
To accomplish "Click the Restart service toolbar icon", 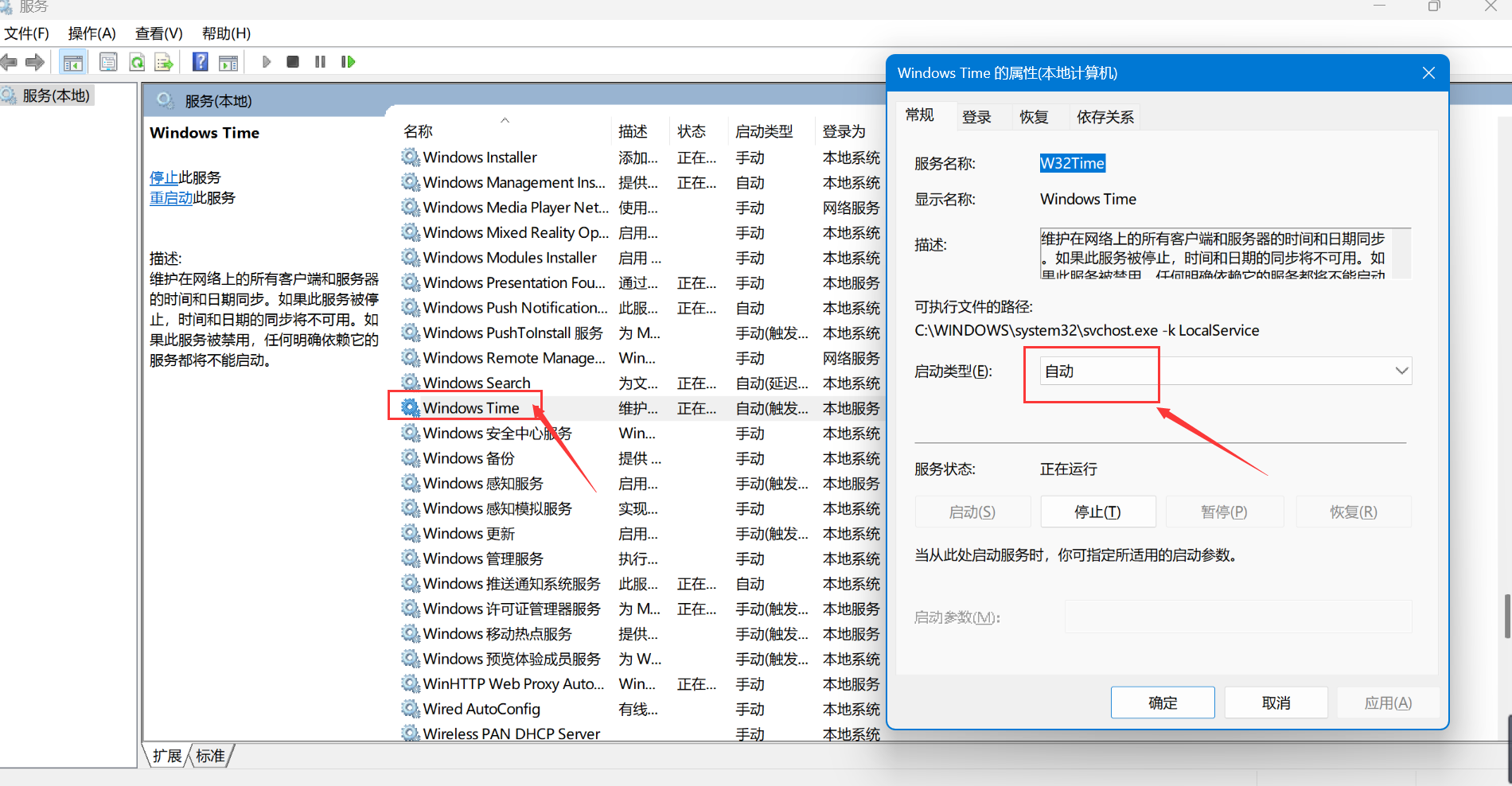I will click(348, 62).
